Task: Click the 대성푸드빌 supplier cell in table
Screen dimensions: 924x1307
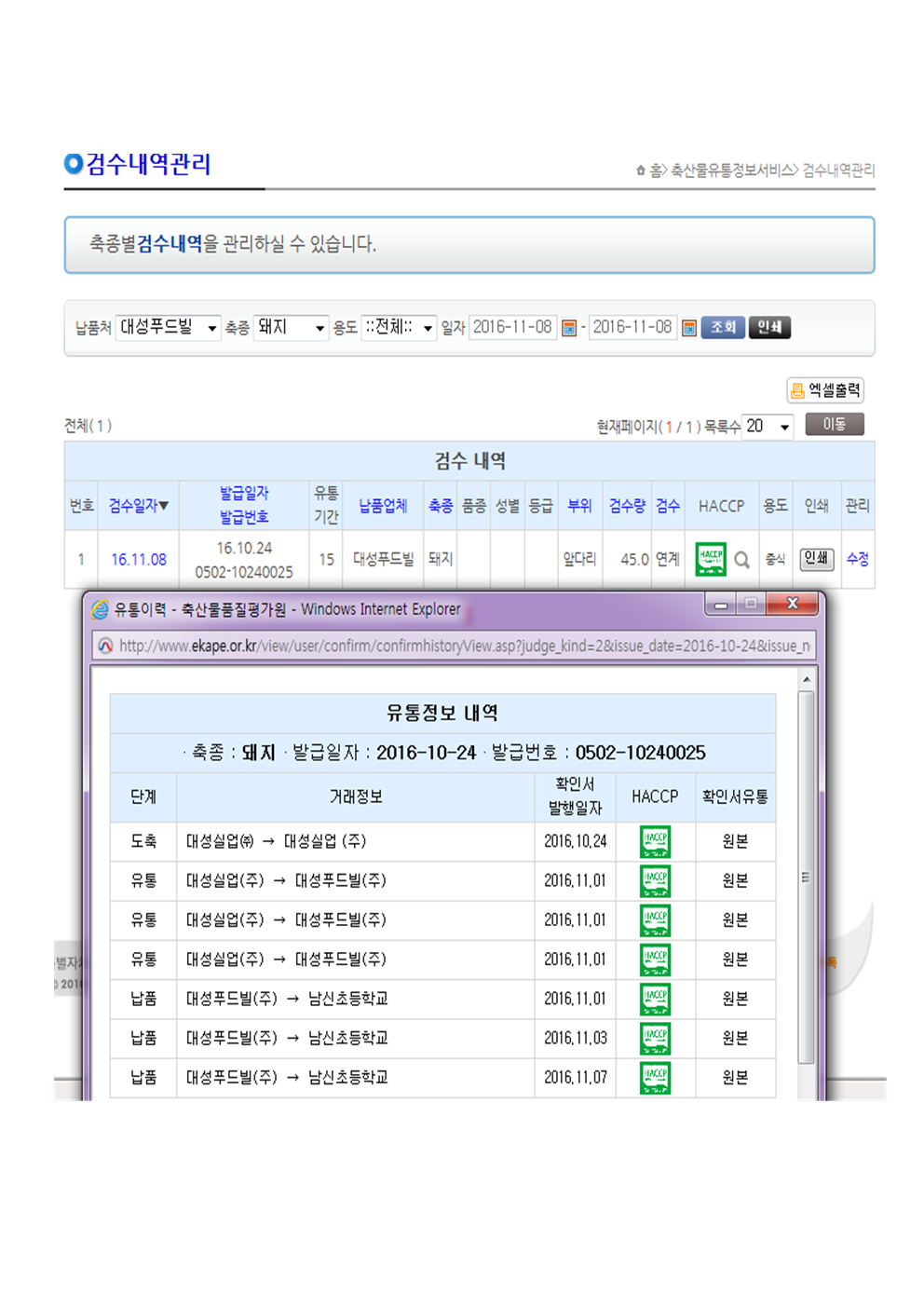Action: coord(383,560)
